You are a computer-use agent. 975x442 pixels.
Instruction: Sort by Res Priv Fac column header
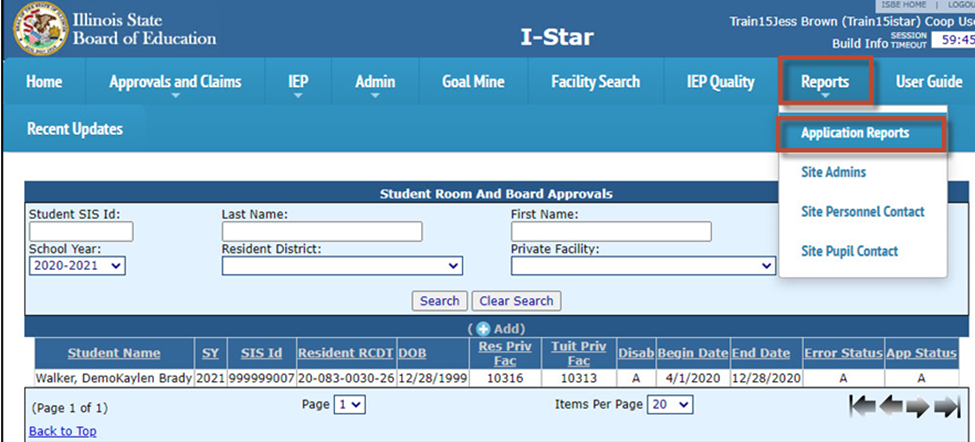point(505,354)
